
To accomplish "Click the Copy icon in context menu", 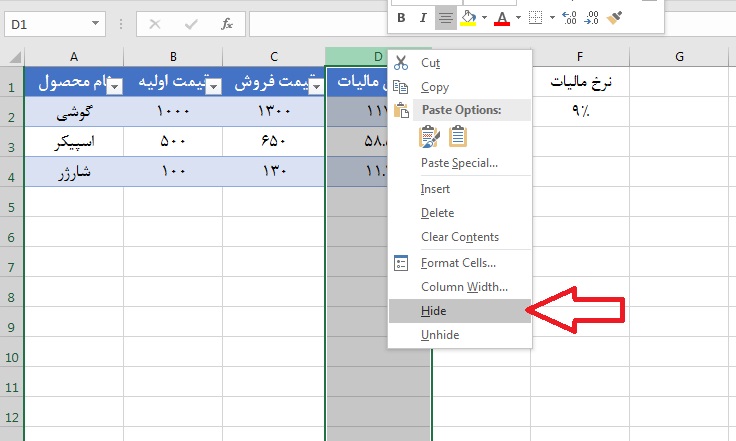I will [400, 87].
